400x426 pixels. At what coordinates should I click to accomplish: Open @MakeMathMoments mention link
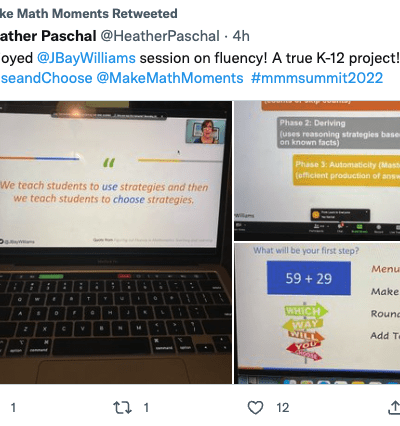[170, 78]
